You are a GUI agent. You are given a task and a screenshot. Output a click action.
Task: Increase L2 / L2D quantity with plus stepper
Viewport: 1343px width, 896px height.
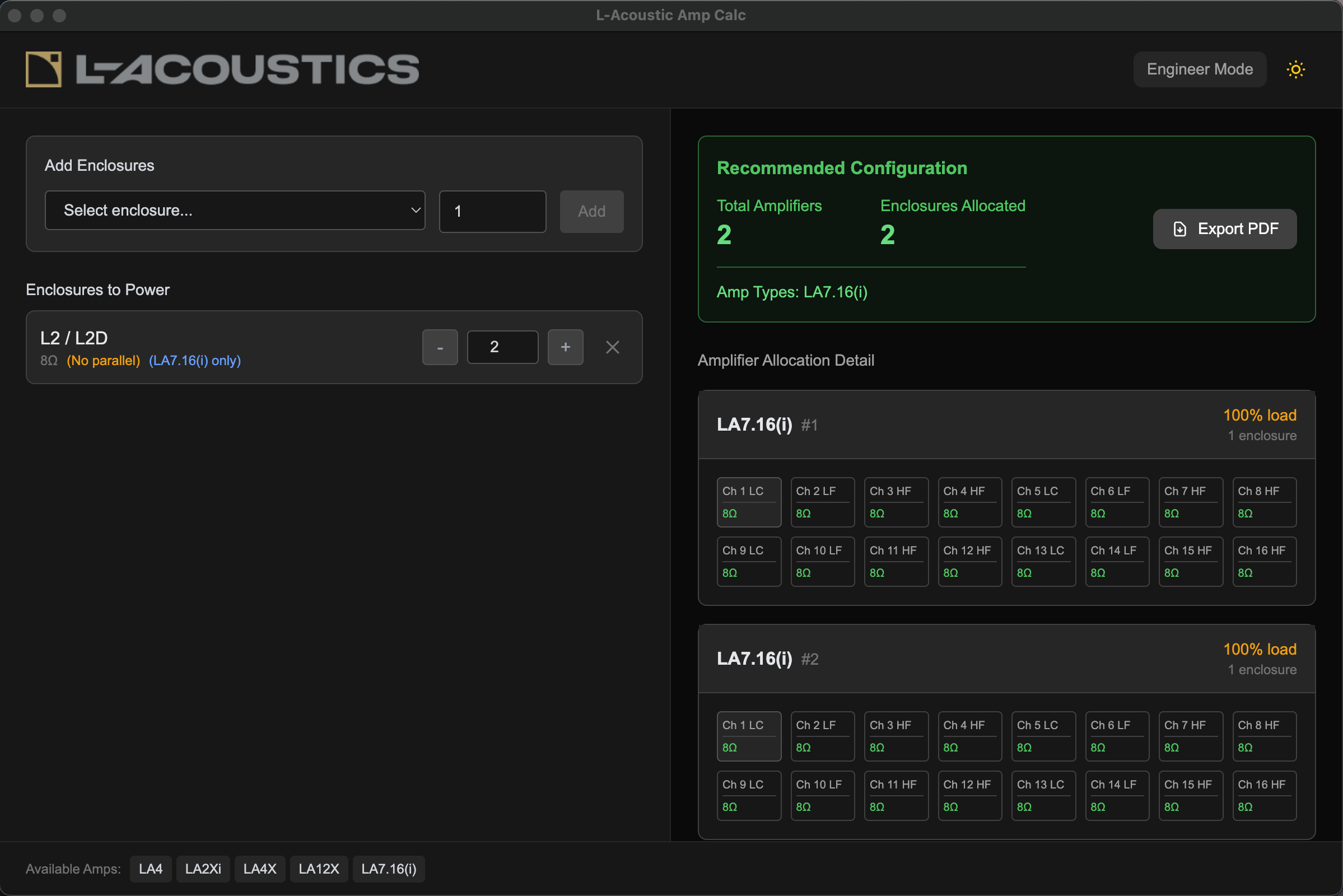pyautogui.click(x=565, y=347)
